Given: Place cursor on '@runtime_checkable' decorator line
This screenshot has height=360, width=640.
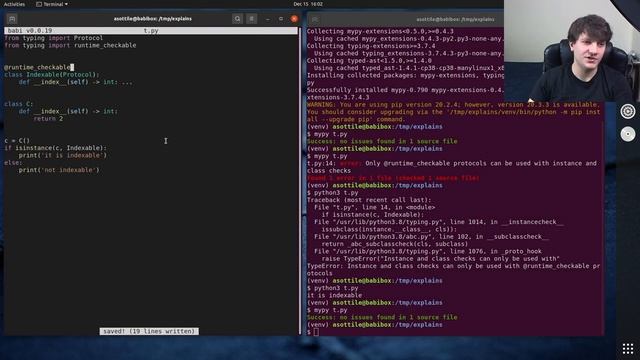Looking at the screenshot, I should [x=38, y=67].
